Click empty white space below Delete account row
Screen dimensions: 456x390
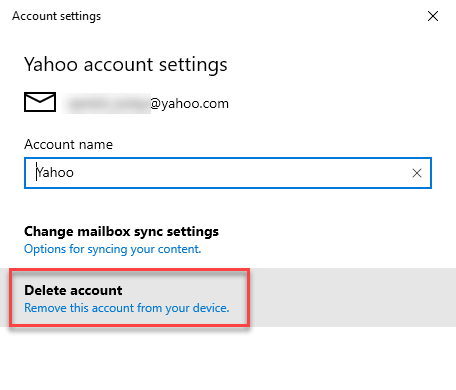[228, 358]
